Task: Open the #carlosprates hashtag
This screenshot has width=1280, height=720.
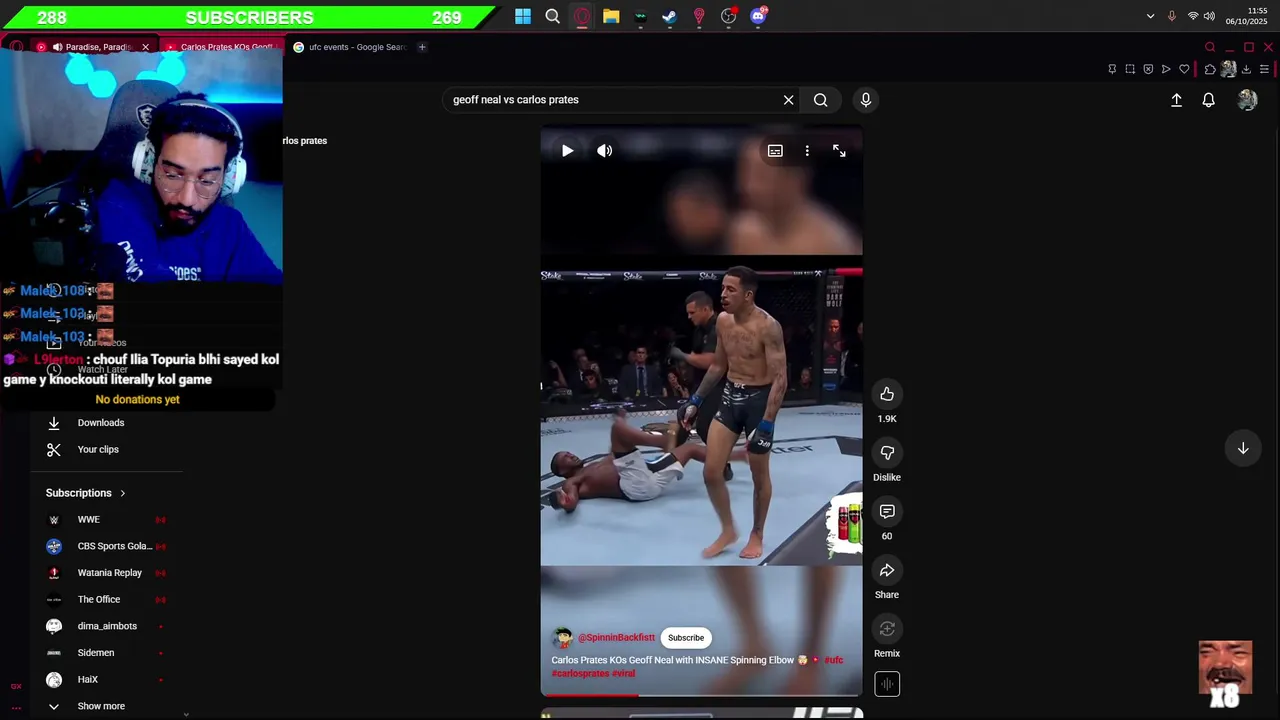Action: [580, 674]
